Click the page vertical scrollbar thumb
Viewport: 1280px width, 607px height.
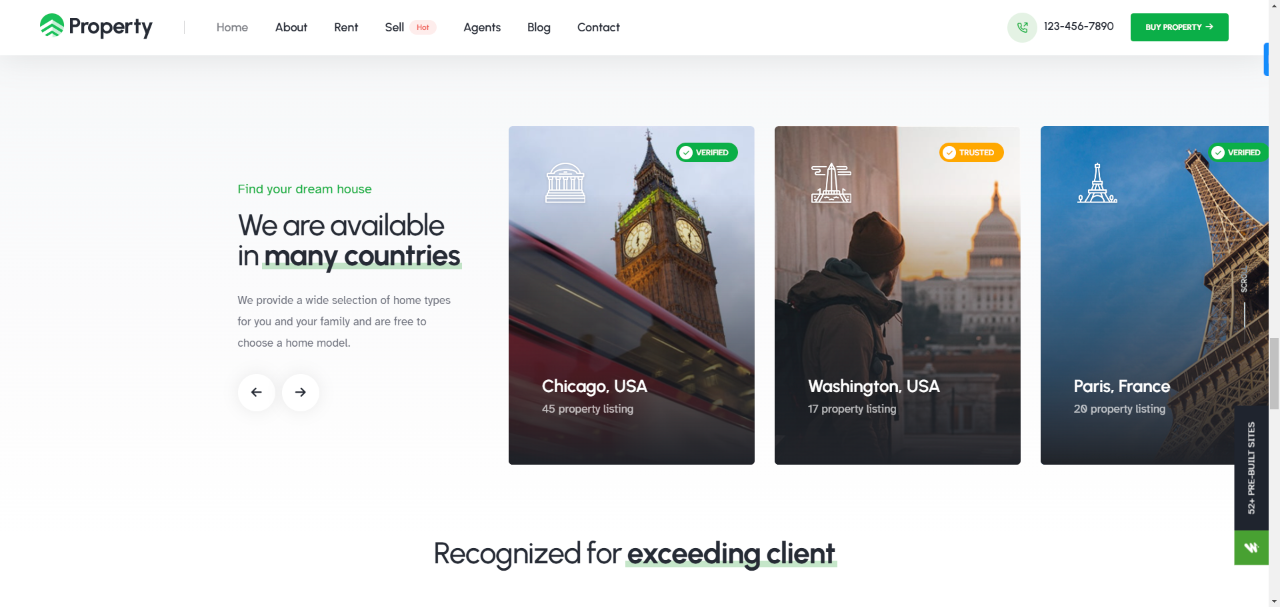pyautogui.click(x=1274, y=373)
